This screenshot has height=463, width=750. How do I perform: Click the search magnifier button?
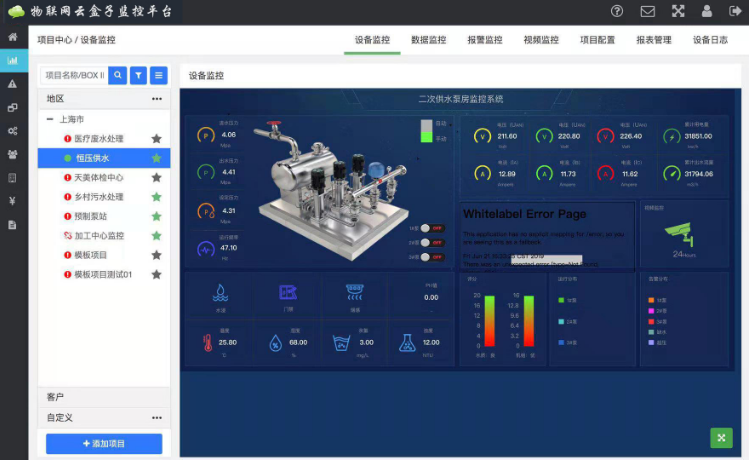tap(118, 75)
